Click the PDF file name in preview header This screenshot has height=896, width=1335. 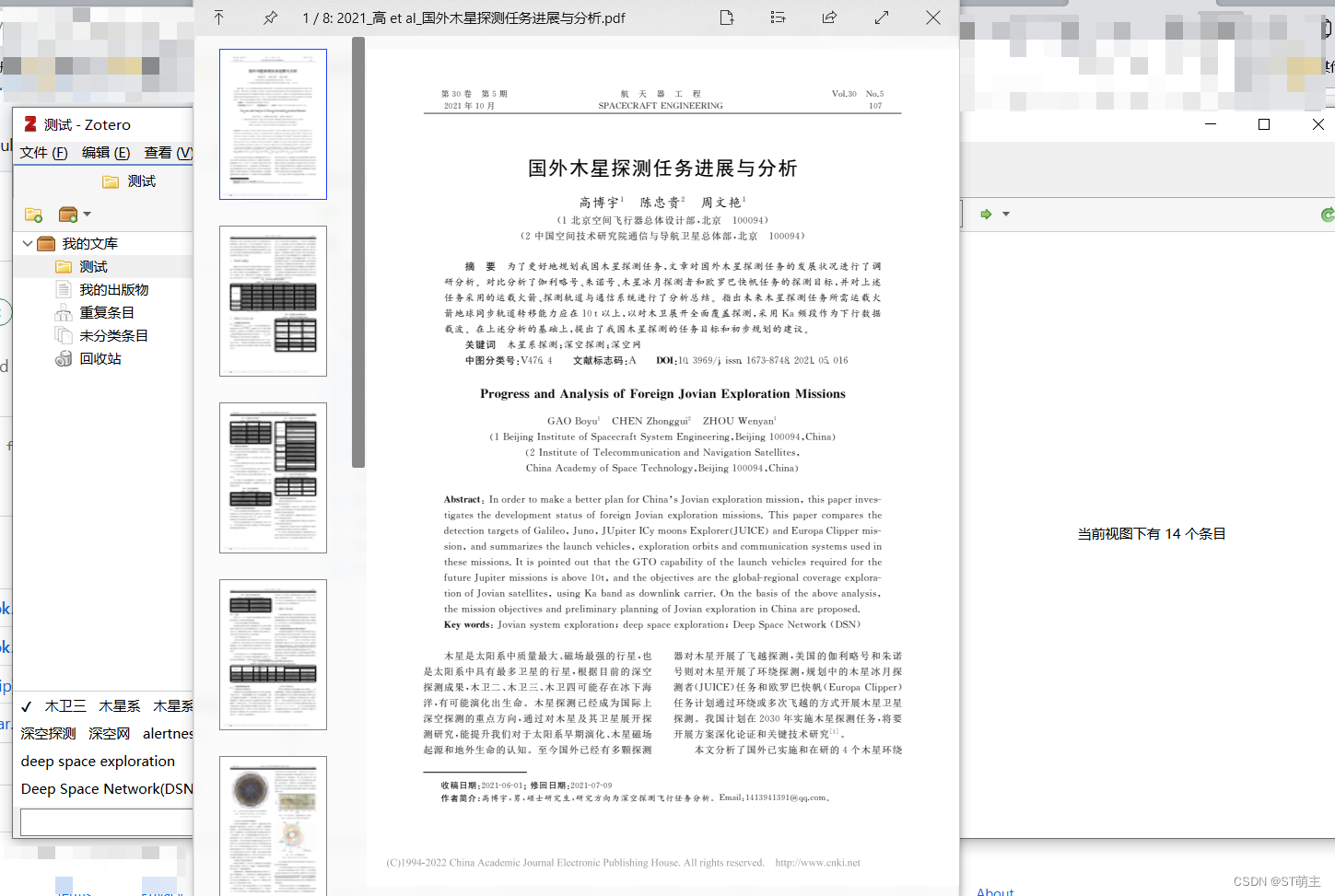tap(463, 18)
